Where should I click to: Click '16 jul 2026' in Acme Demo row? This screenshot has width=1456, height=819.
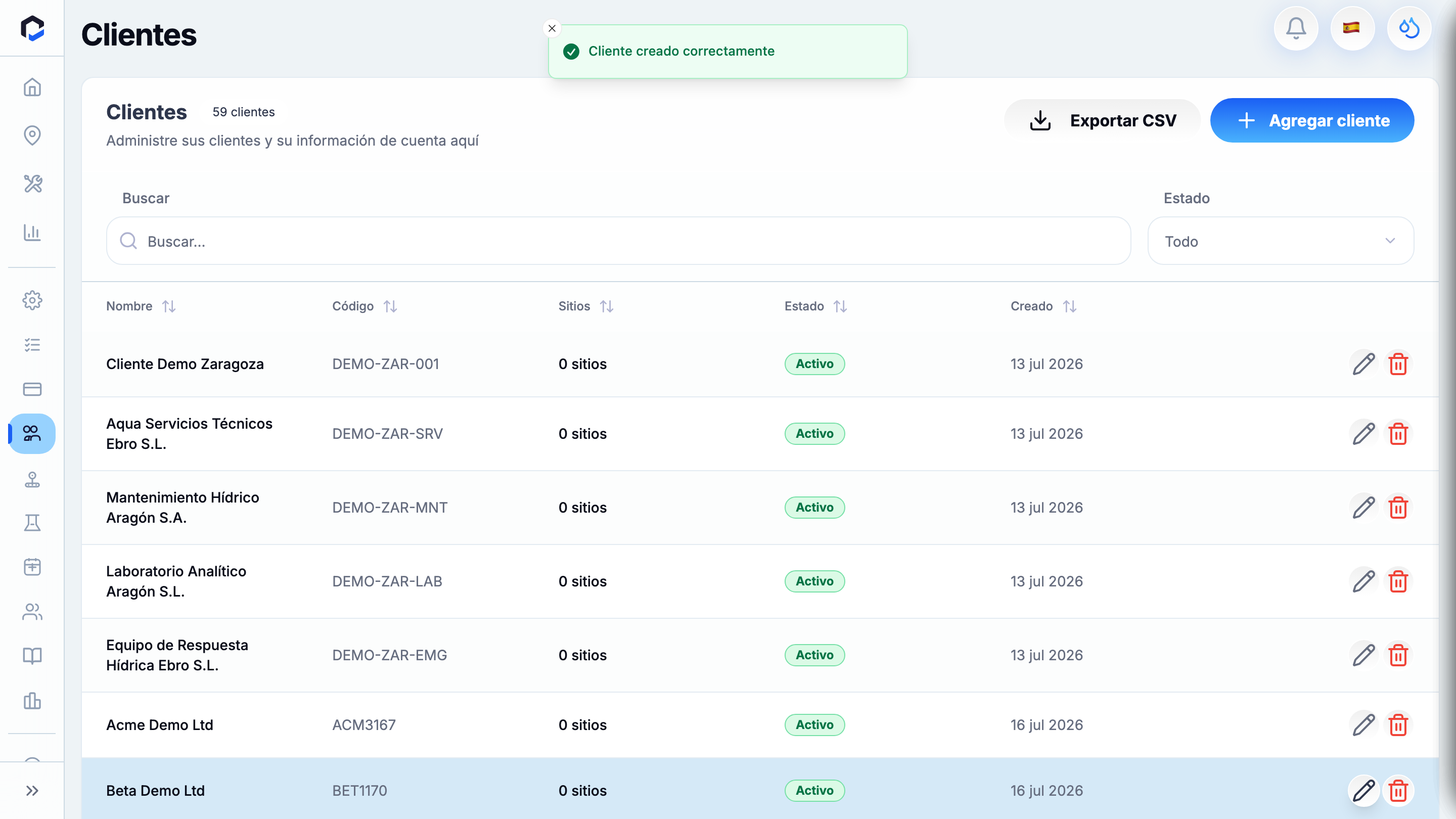[1046, 724]
